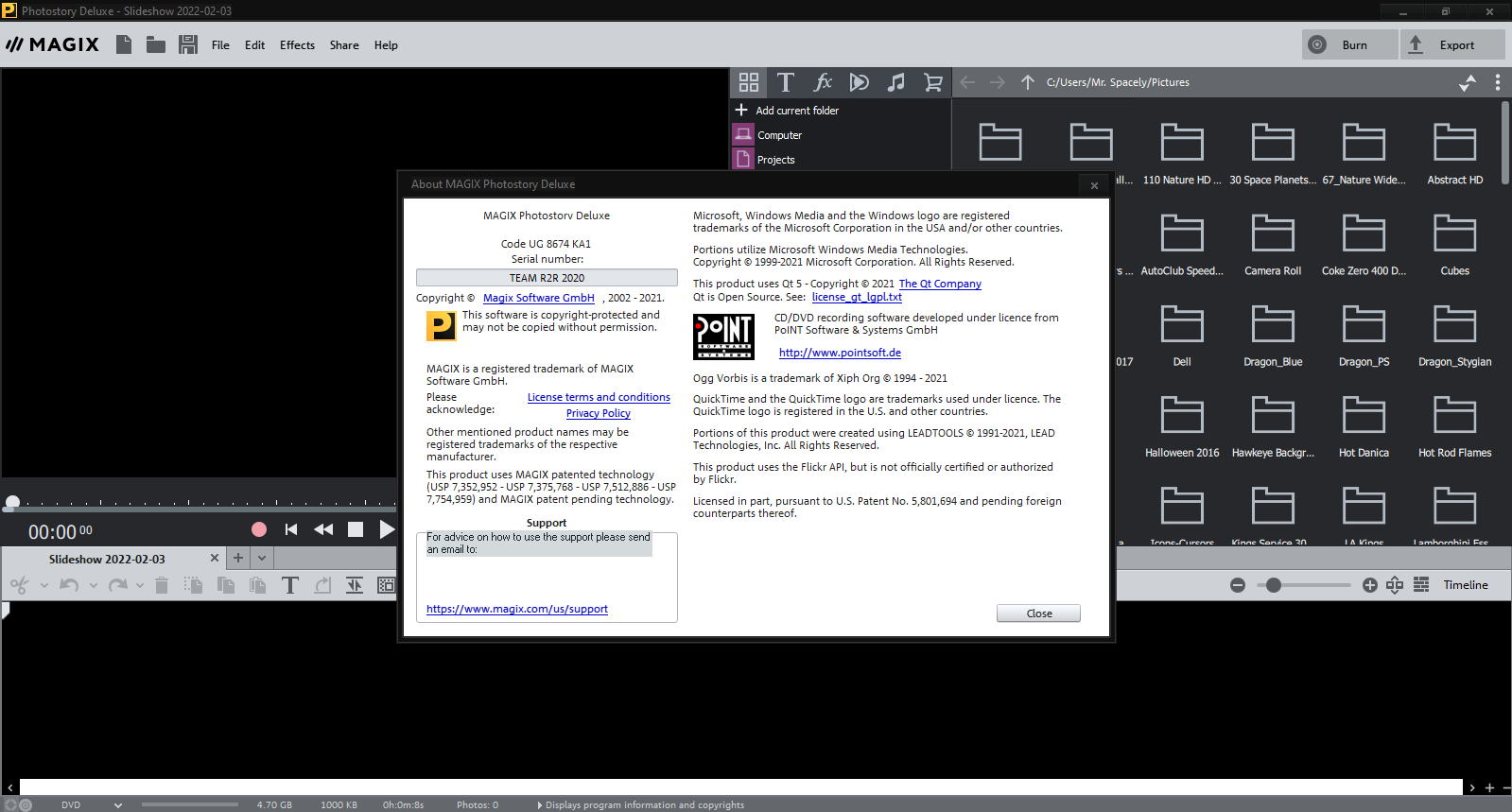Screen dimensions: 1512x812
Task: Open the File menu
Action: pos(220,45)
